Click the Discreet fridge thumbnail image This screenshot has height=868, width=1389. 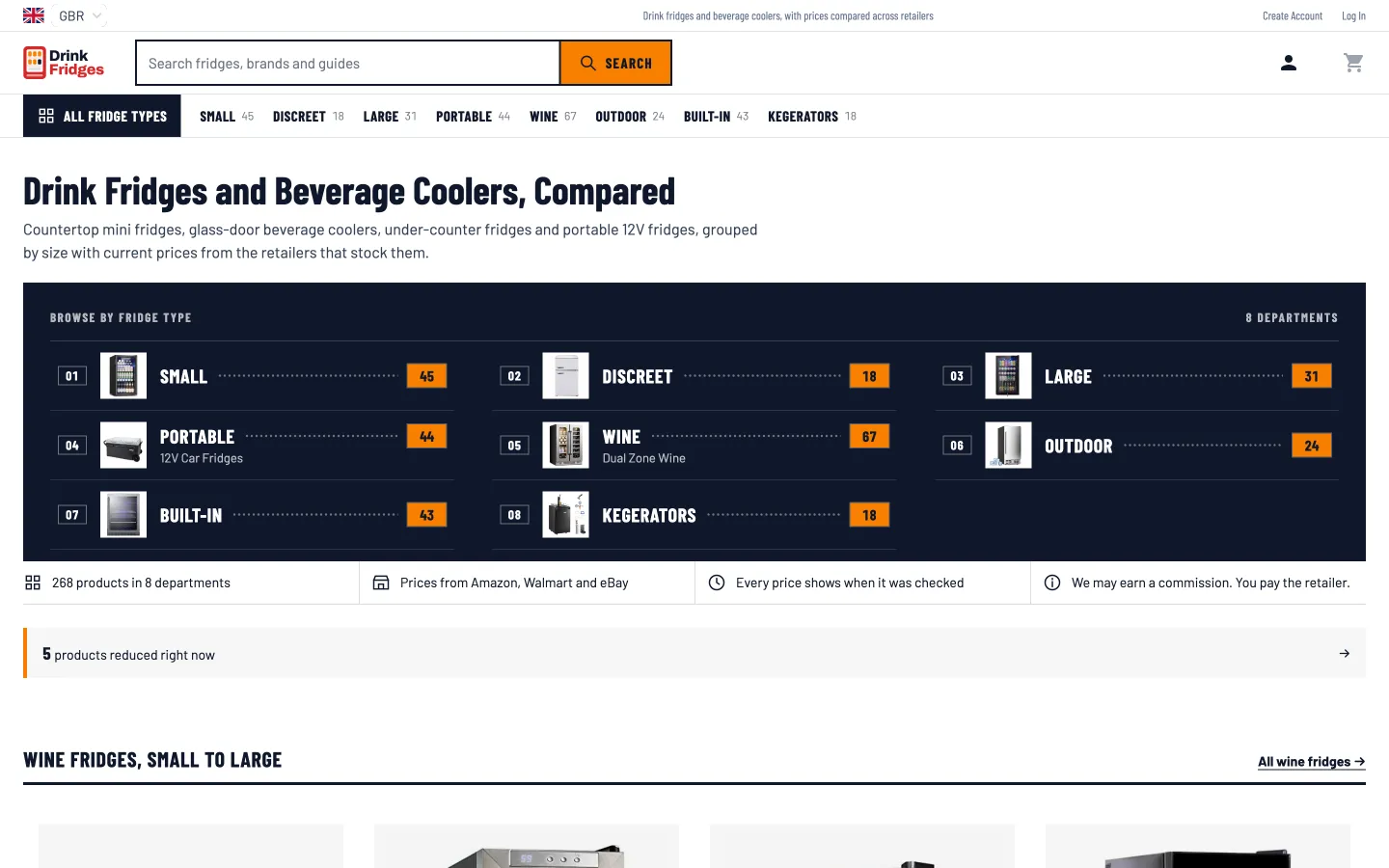click(566, 376)
